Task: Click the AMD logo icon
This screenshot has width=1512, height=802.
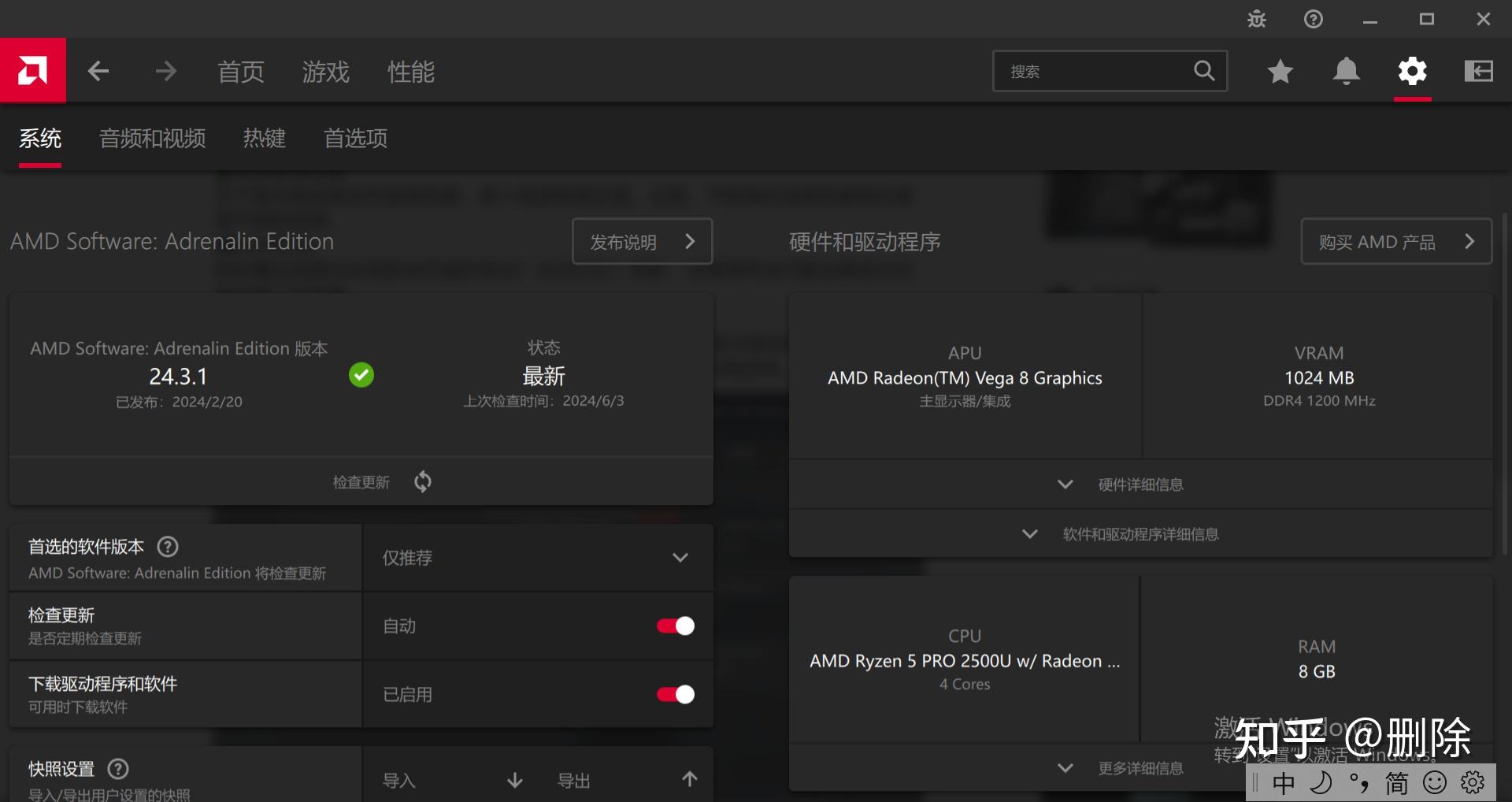Action: [33, 70]
